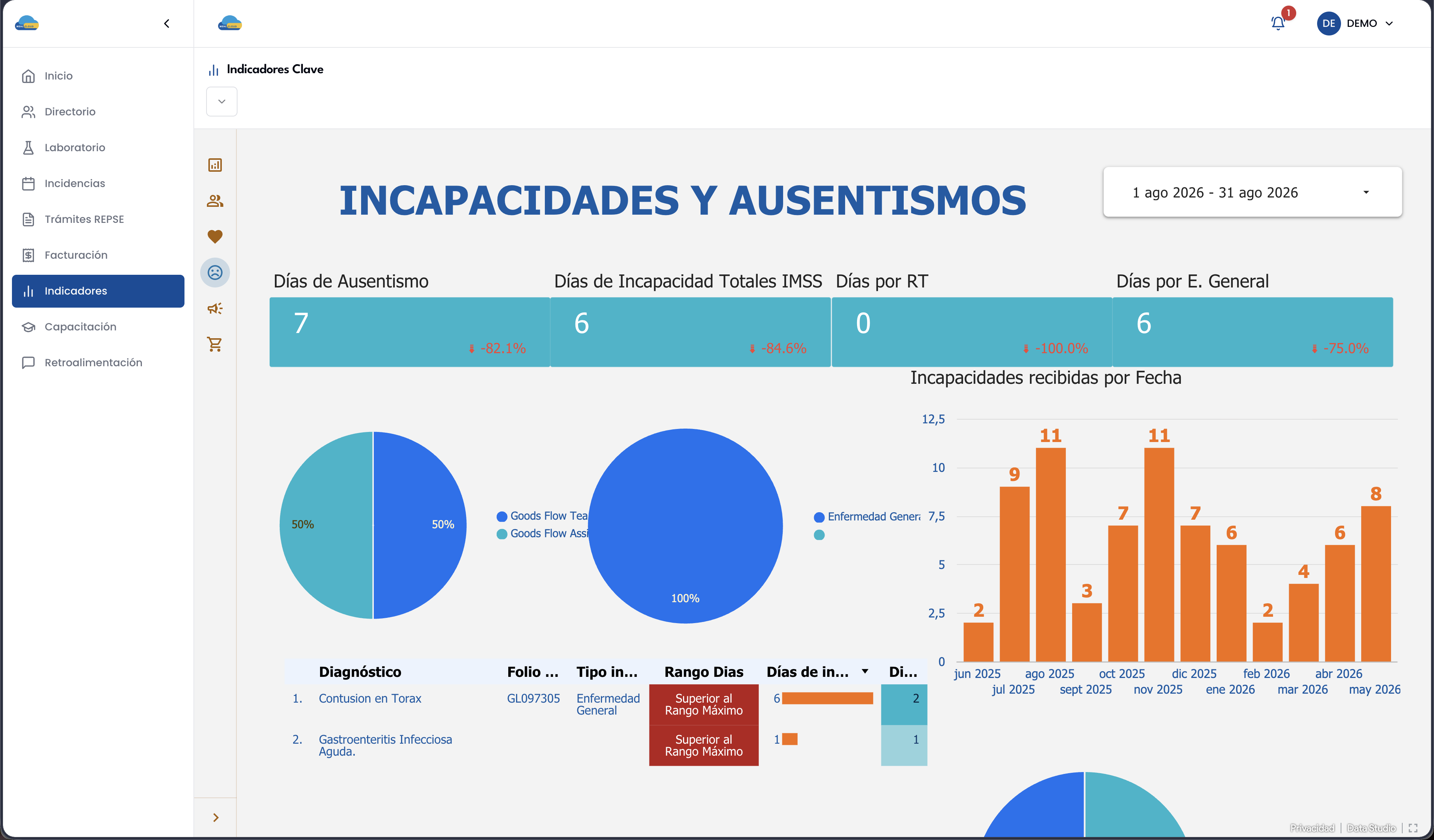Image resolution: width=1434 pixels, height=840 pixels.
Task: Click the Tipo in... column header
Action: click(606, 672)
